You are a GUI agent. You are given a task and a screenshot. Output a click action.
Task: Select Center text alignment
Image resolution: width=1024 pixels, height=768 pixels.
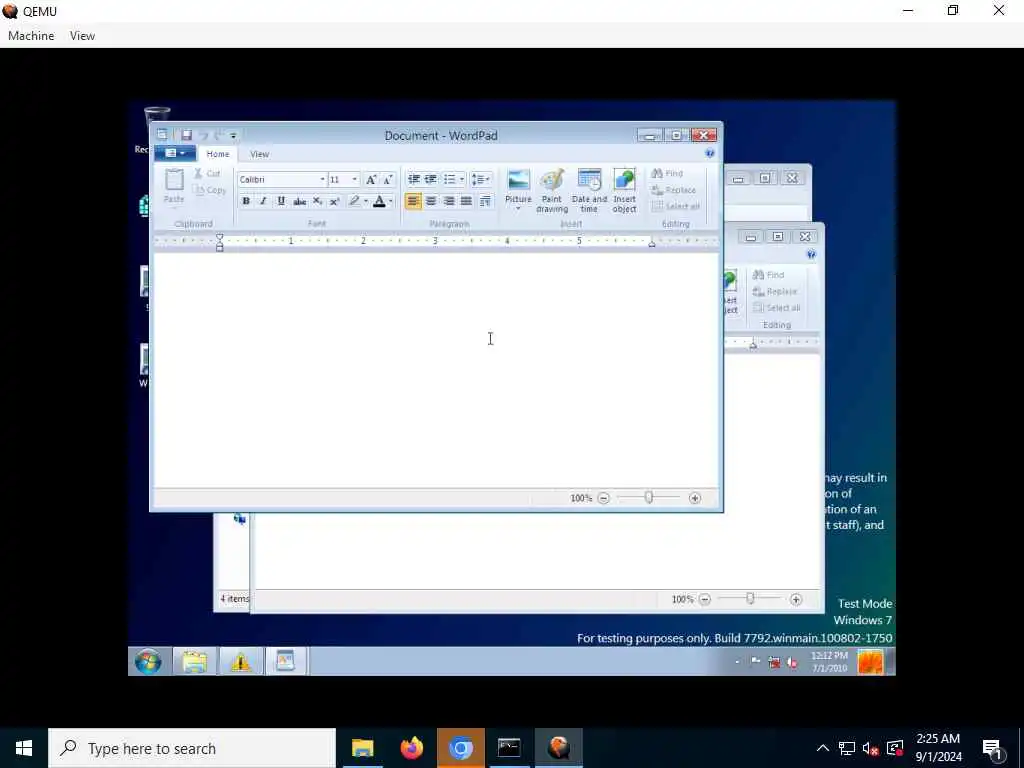(x=431, y=201)
